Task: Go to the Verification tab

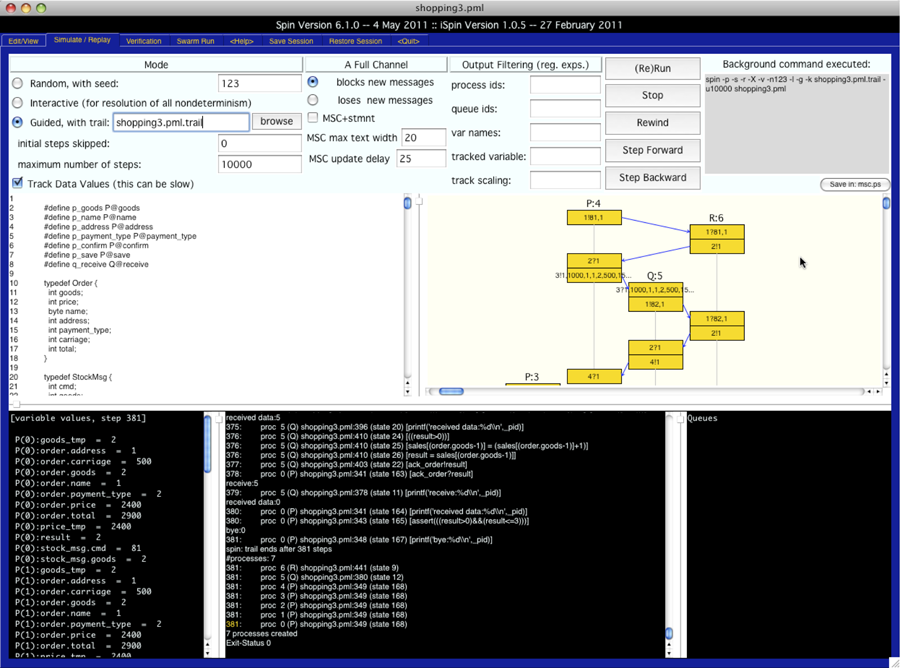Action: point(143,41)
